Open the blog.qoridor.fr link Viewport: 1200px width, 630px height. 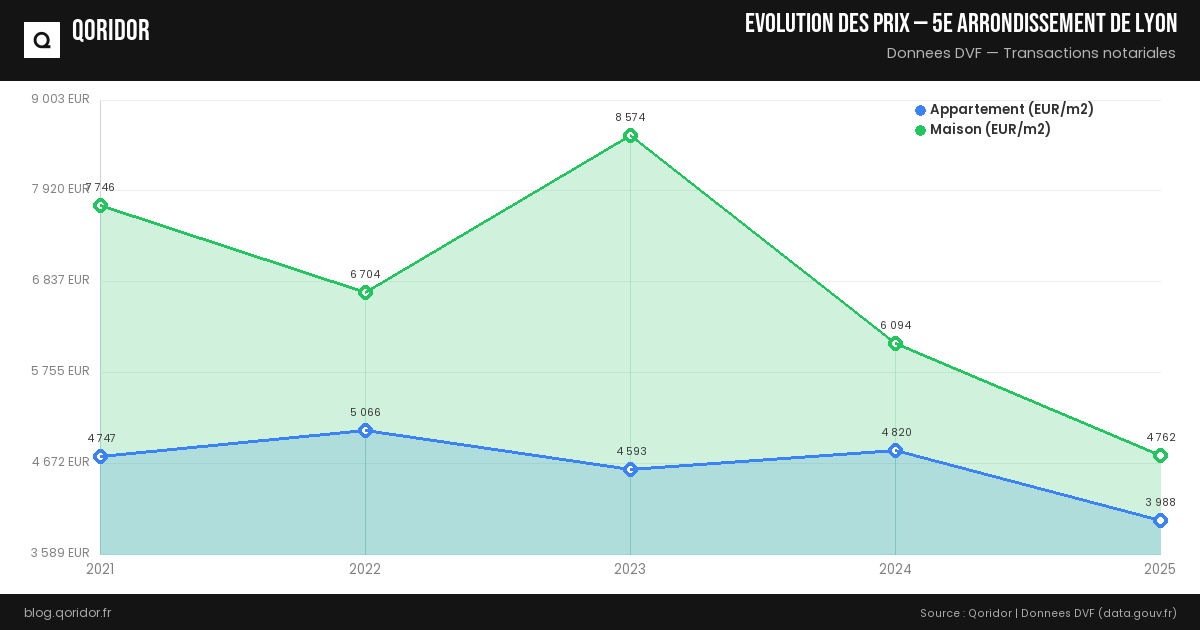coord(67,612)
